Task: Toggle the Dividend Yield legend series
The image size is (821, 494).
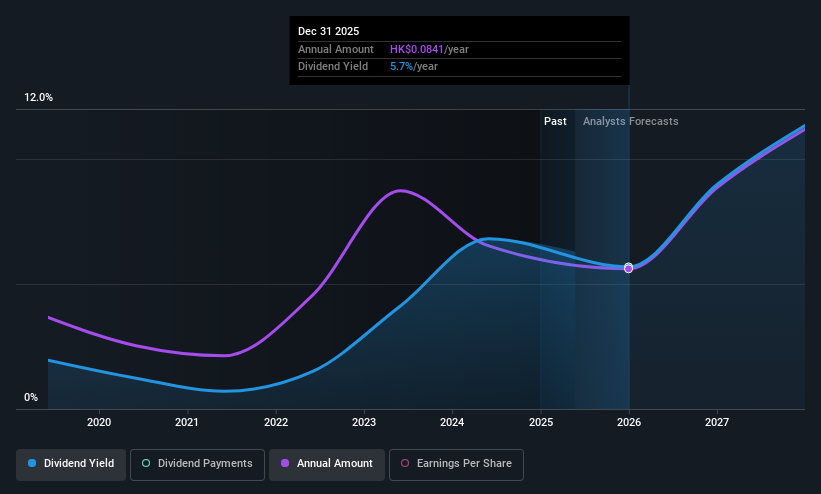Action: [x=71, y=464]
